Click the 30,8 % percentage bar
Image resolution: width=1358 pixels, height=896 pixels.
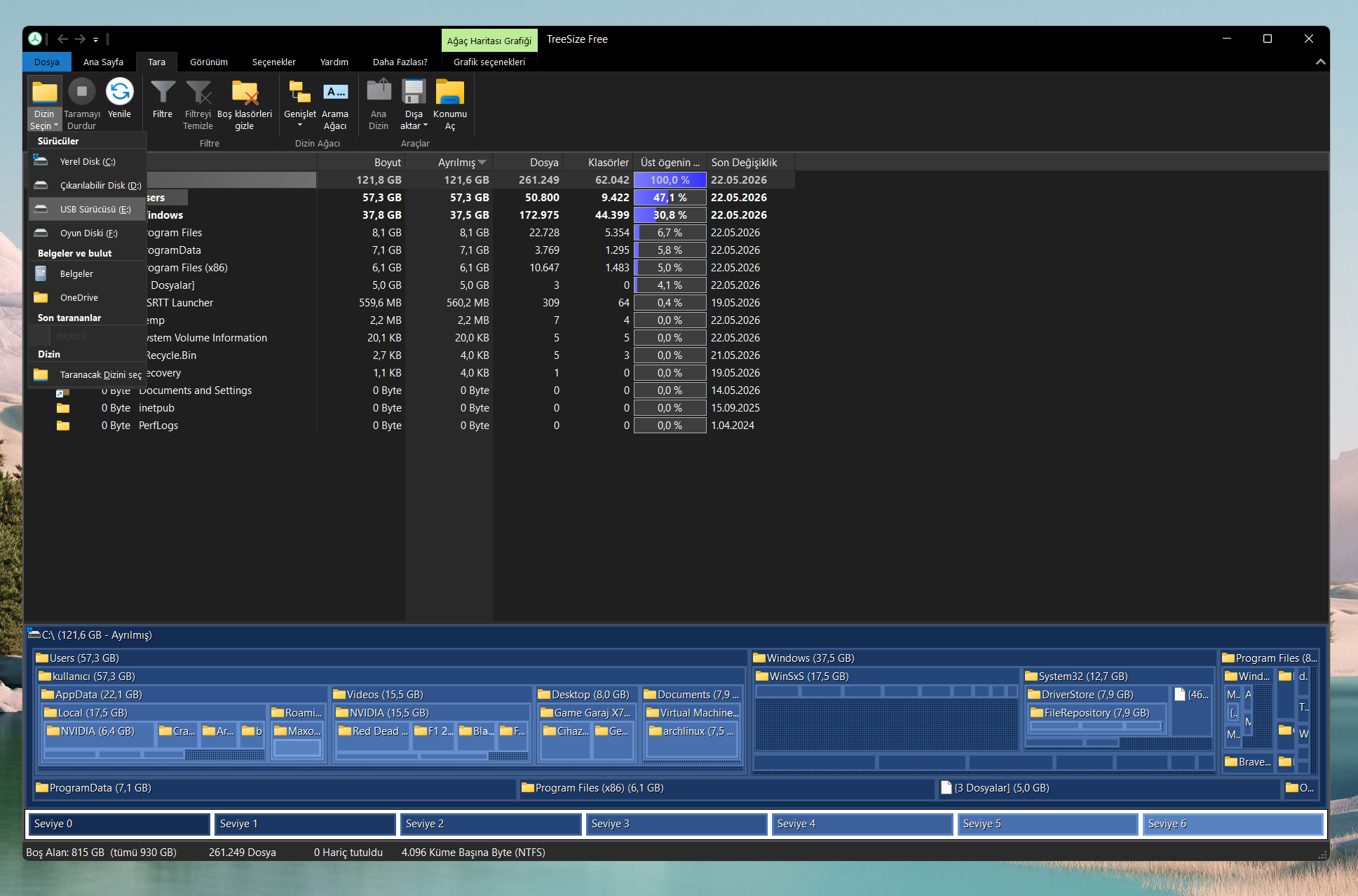pyautogui.click(x=670, y=215)
